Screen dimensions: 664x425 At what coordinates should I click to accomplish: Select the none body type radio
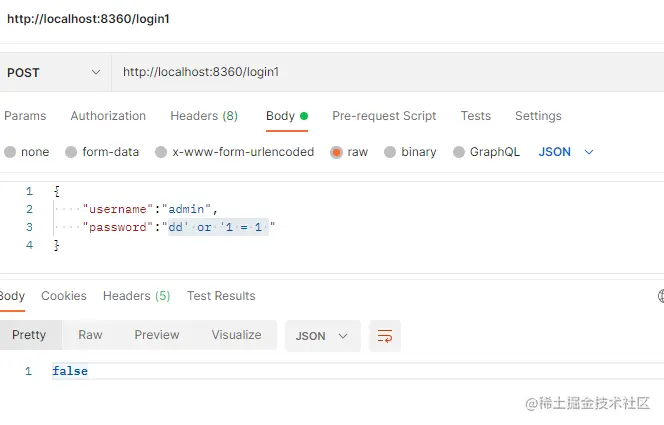click(x=10, y=152)
